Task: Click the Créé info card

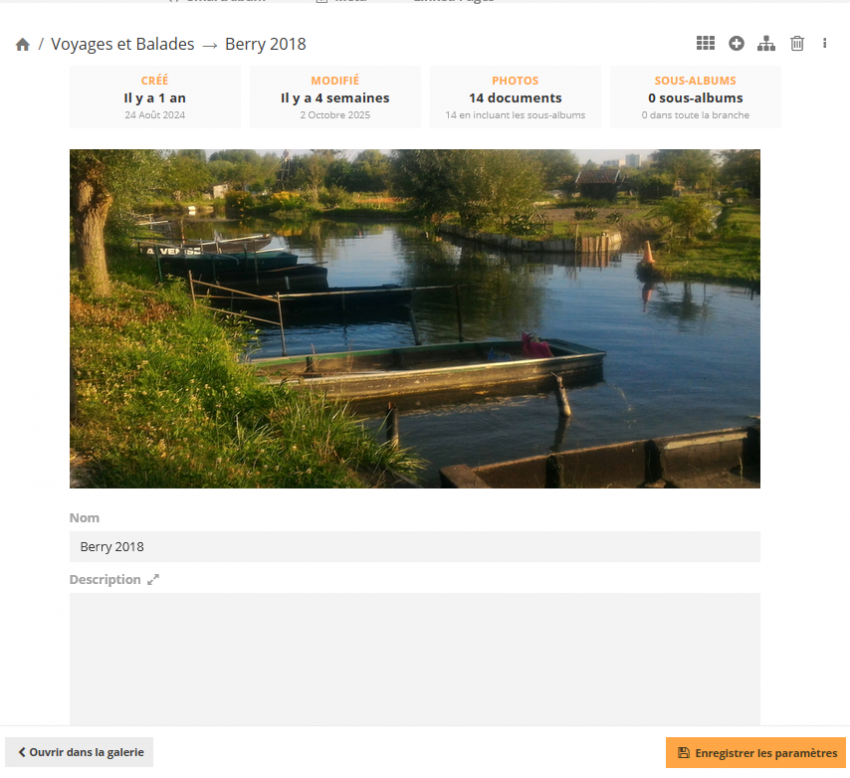Action: point(155,97)
